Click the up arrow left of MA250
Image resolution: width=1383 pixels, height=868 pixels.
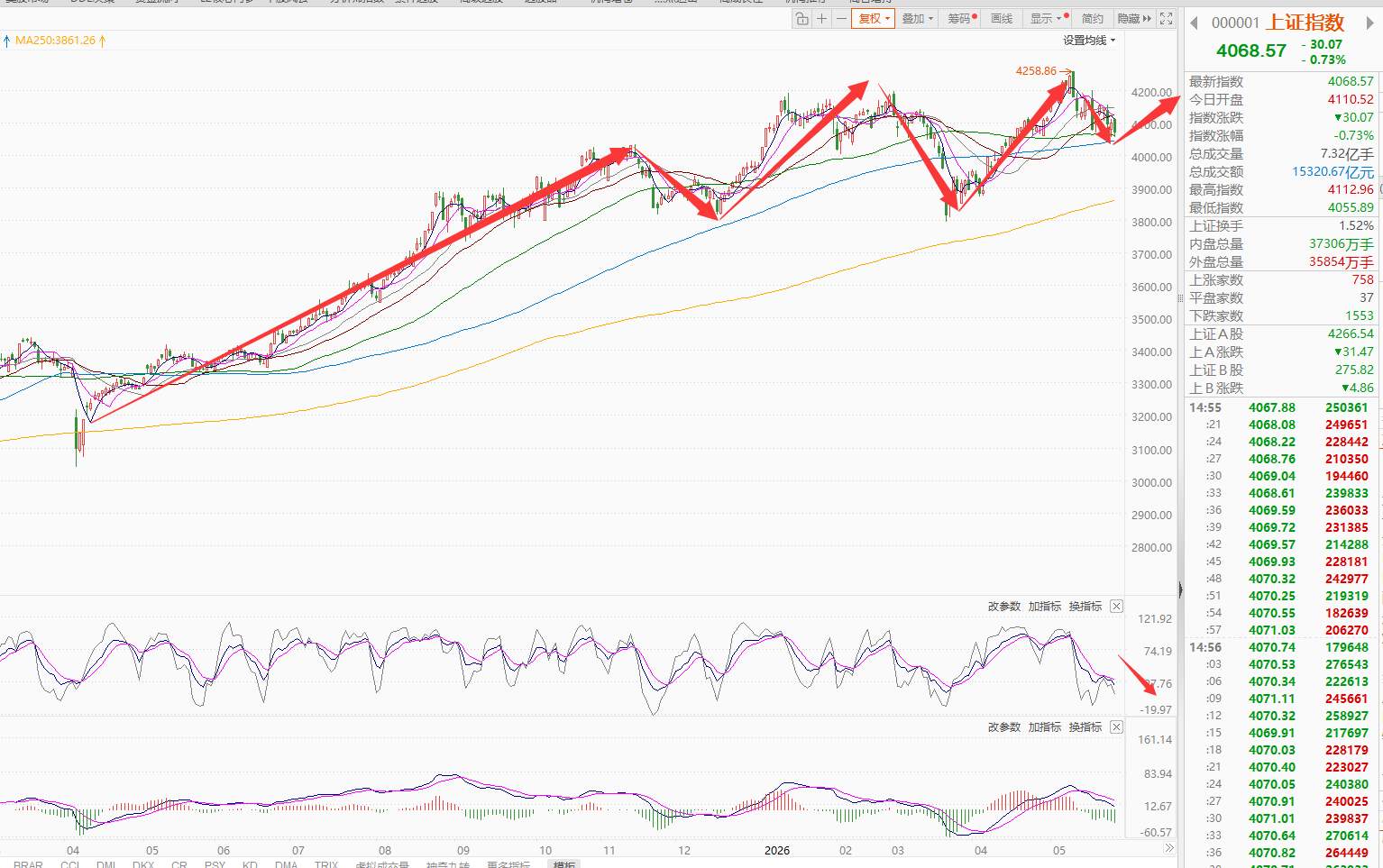click(7, 41)
